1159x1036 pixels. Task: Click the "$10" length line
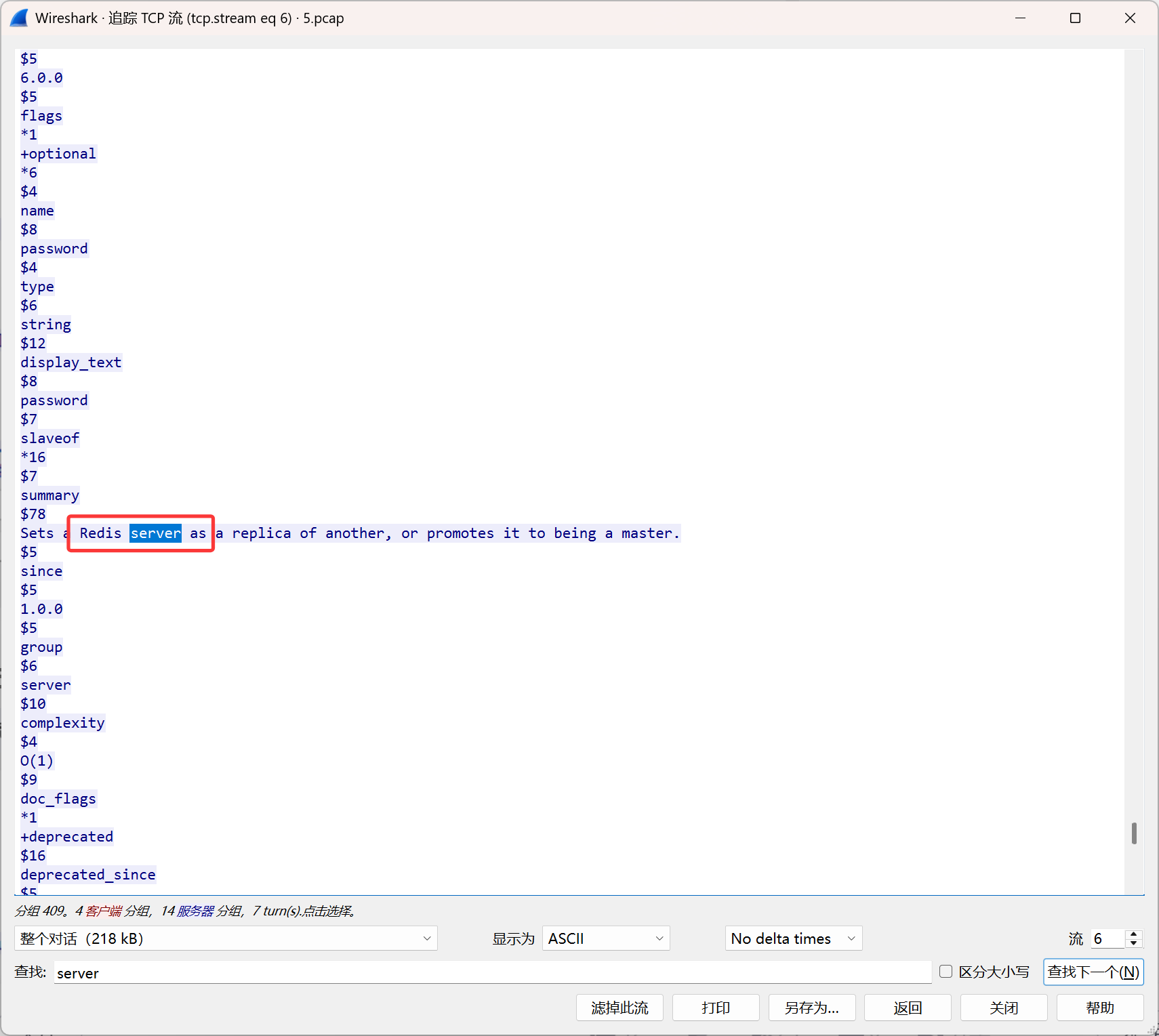point(33,704)
